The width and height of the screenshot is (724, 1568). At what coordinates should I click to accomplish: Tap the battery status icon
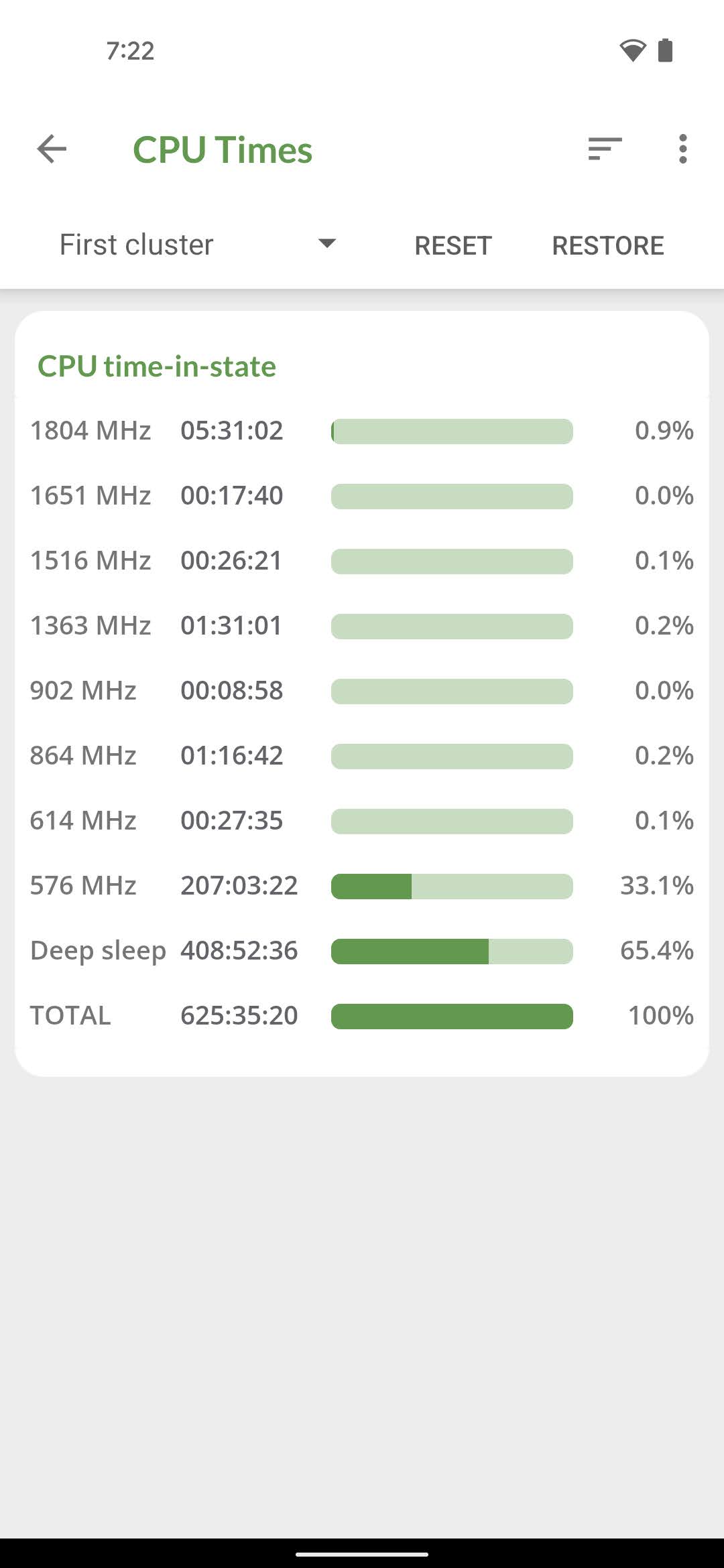(x=666, y=50)
